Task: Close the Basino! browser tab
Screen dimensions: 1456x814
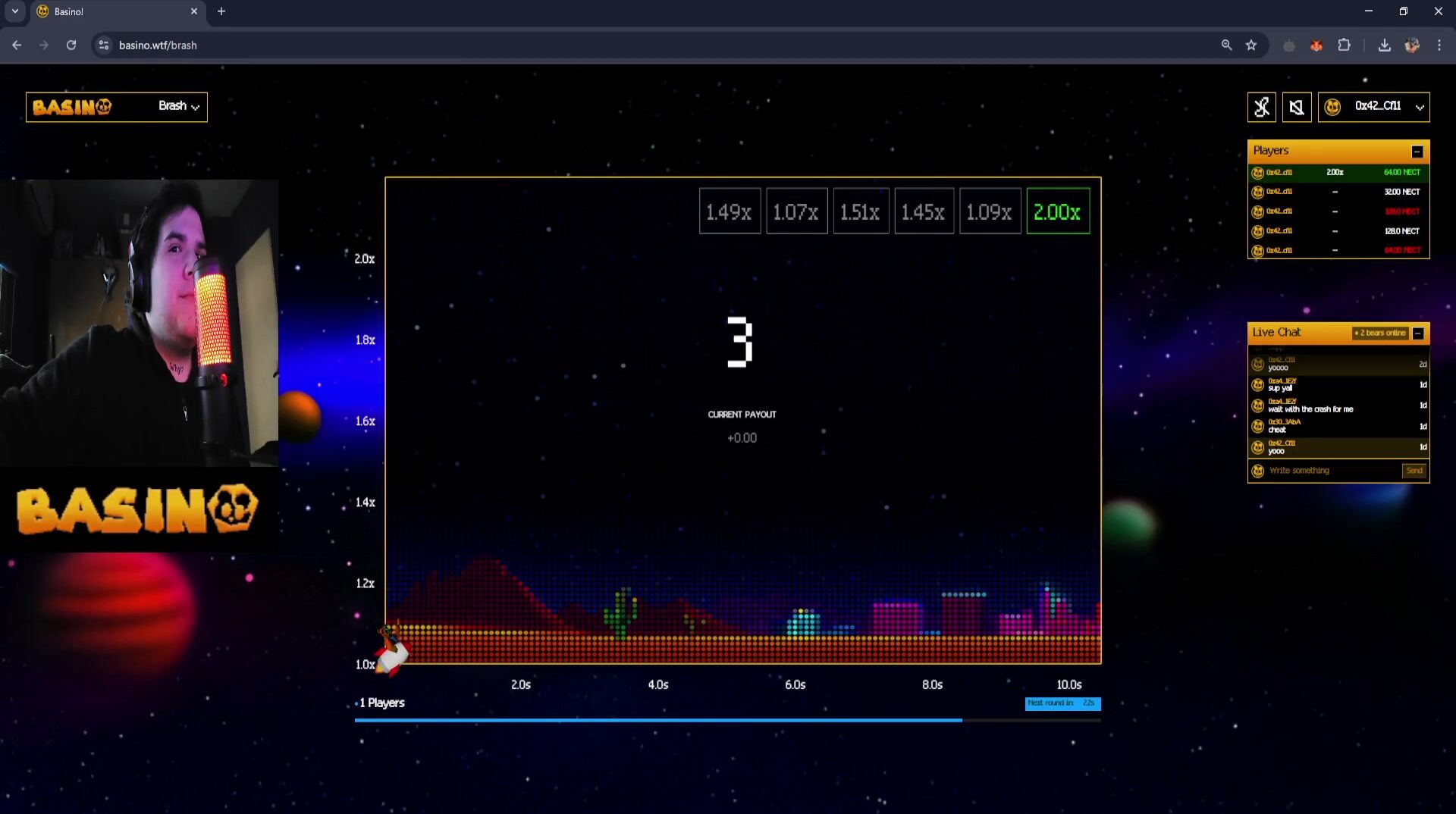Action: coord(193,11)
